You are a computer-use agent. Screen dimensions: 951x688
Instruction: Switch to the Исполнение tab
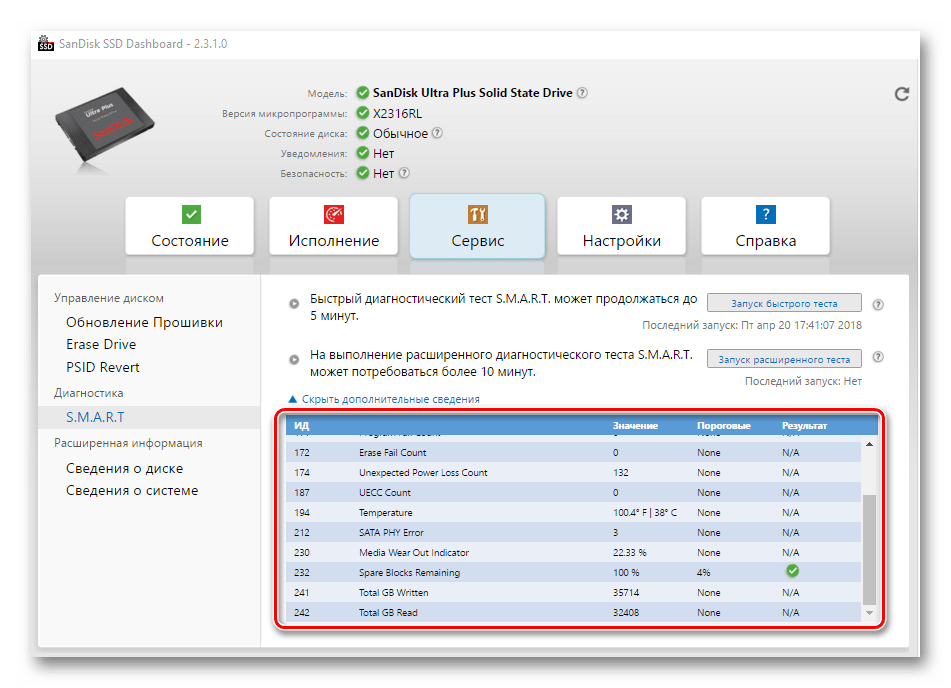coord(334,226)
